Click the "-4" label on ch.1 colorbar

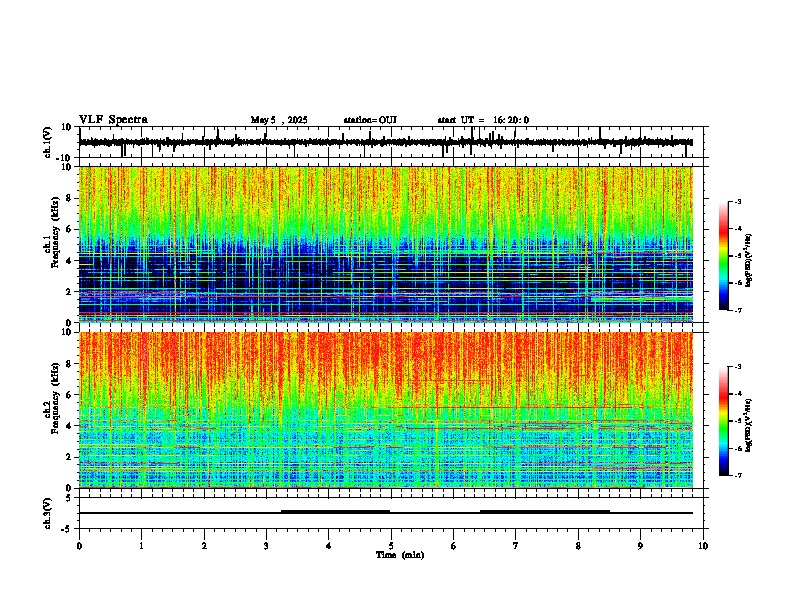tap(738, 229)
